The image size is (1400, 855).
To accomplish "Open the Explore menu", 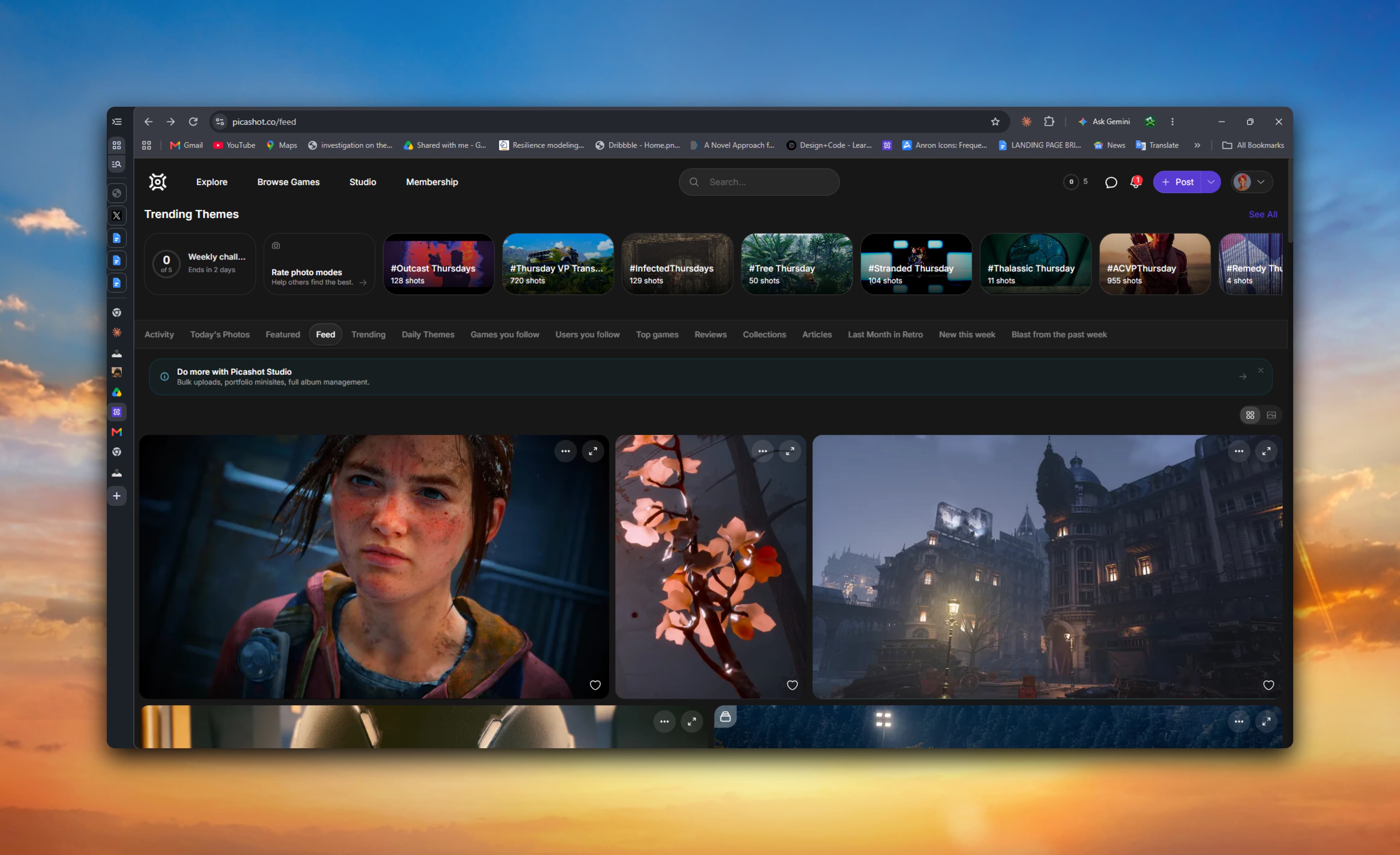I will point(212,182).
